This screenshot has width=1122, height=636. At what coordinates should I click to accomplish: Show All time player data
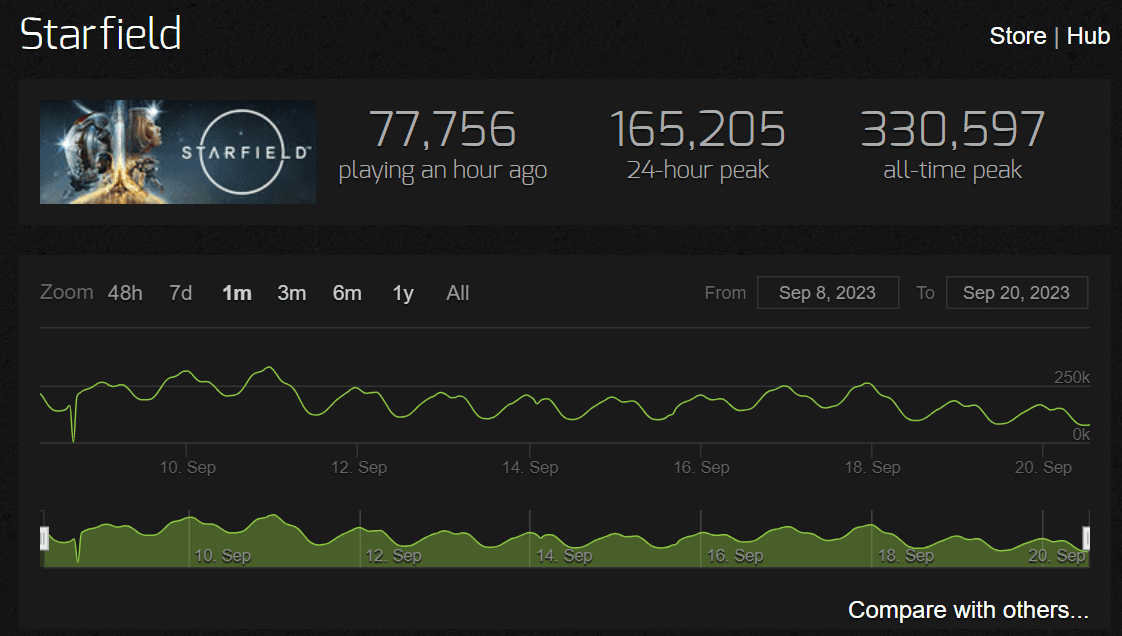click(457, 293)
